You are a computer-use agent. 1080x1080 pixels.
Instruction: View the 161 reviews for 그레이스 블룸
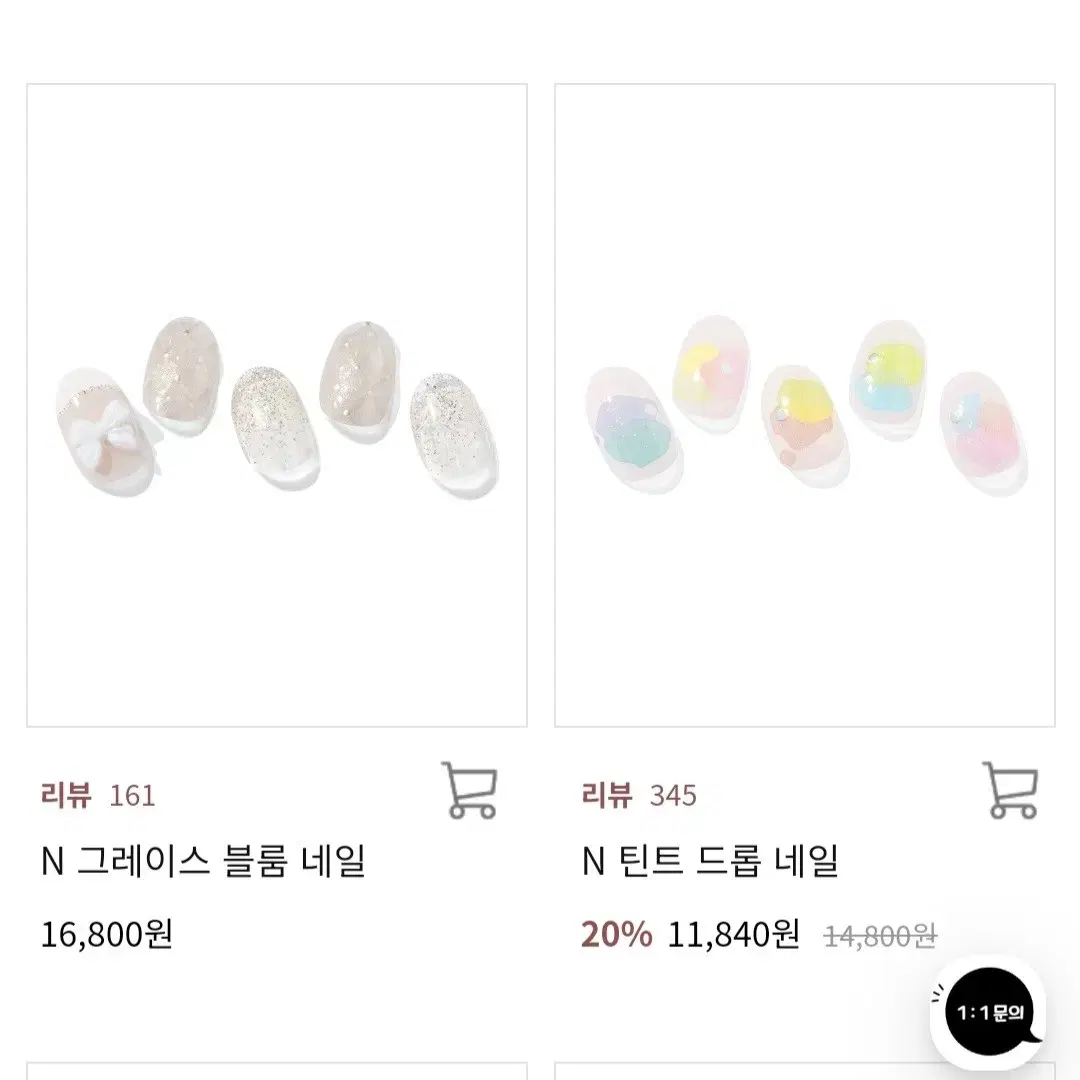(x=98, y=796)
